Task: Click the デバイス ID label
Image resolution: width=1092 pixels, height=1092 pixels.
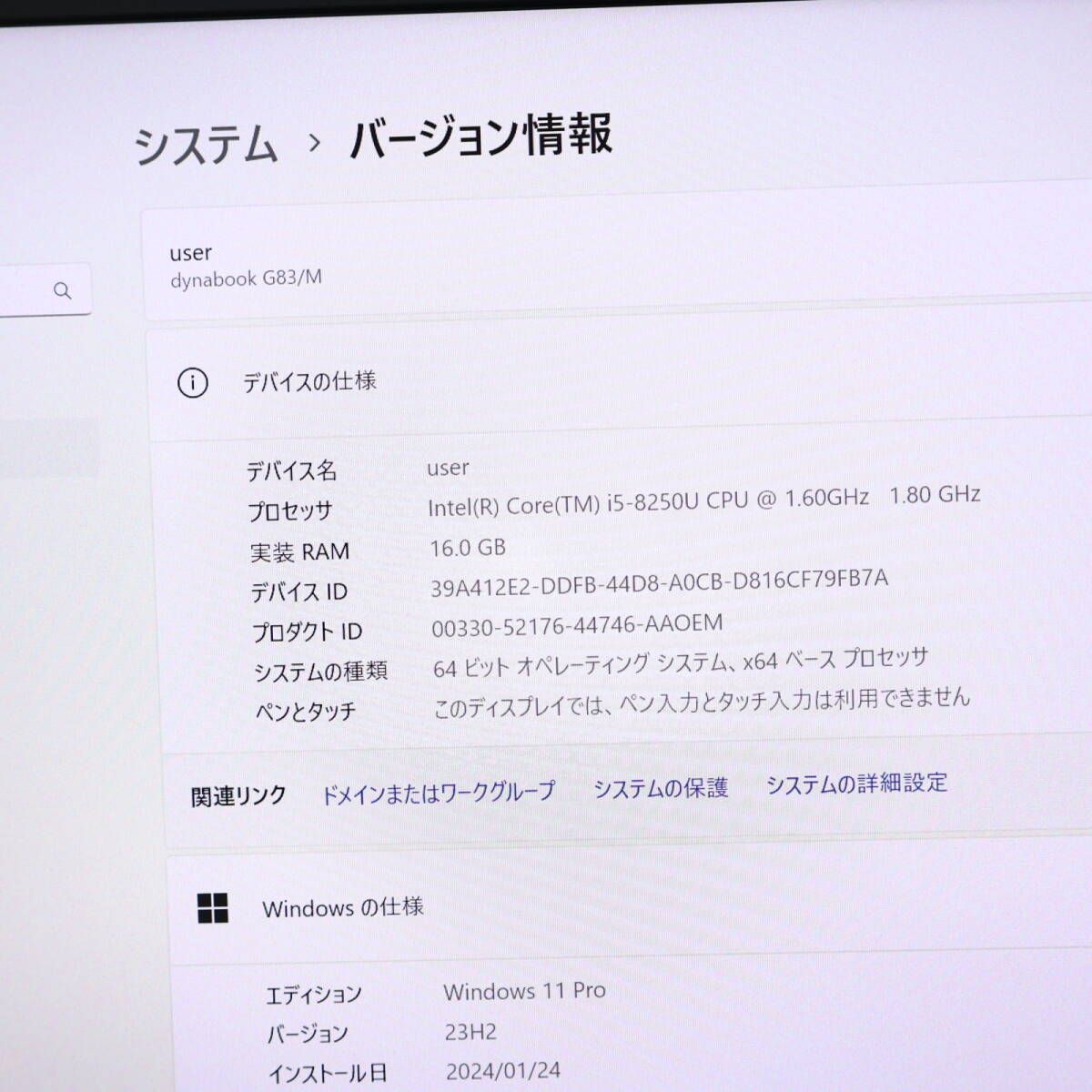Action: coord(299,592)
